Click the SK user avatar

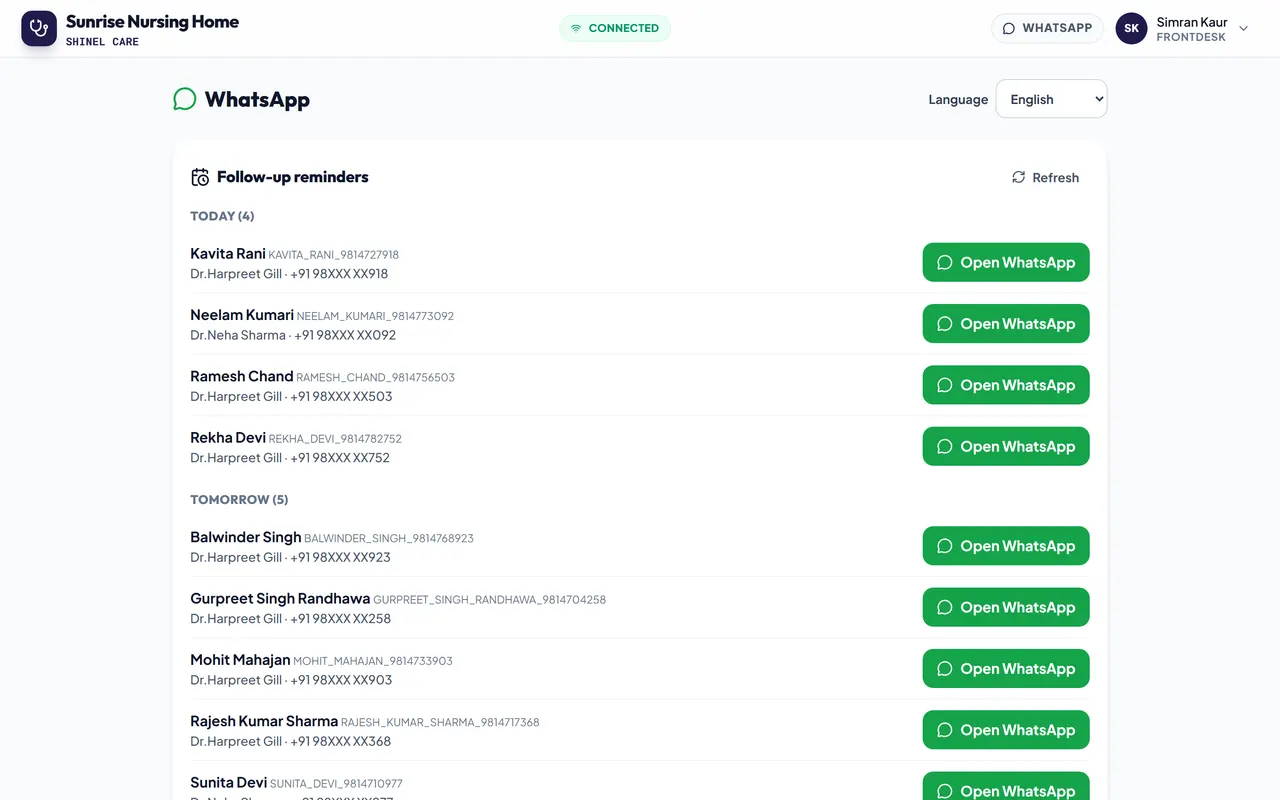[x=1131, y=28]
